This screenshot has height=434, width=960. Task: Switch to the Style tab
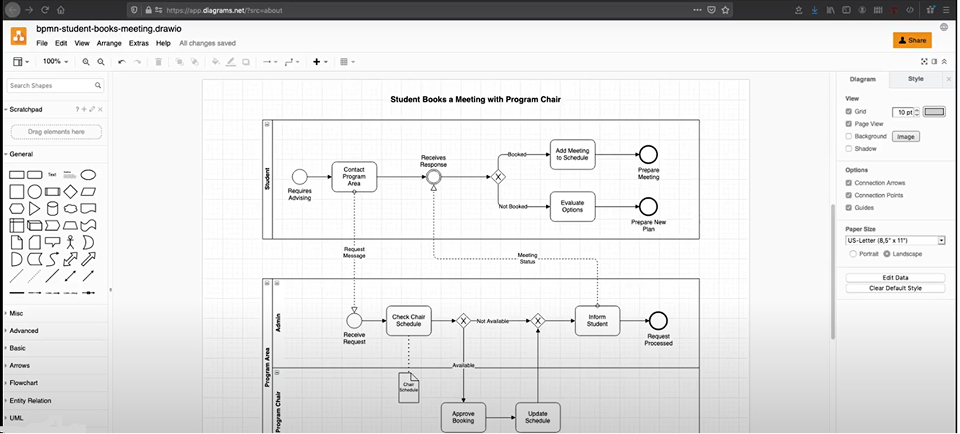pos(915,78)
